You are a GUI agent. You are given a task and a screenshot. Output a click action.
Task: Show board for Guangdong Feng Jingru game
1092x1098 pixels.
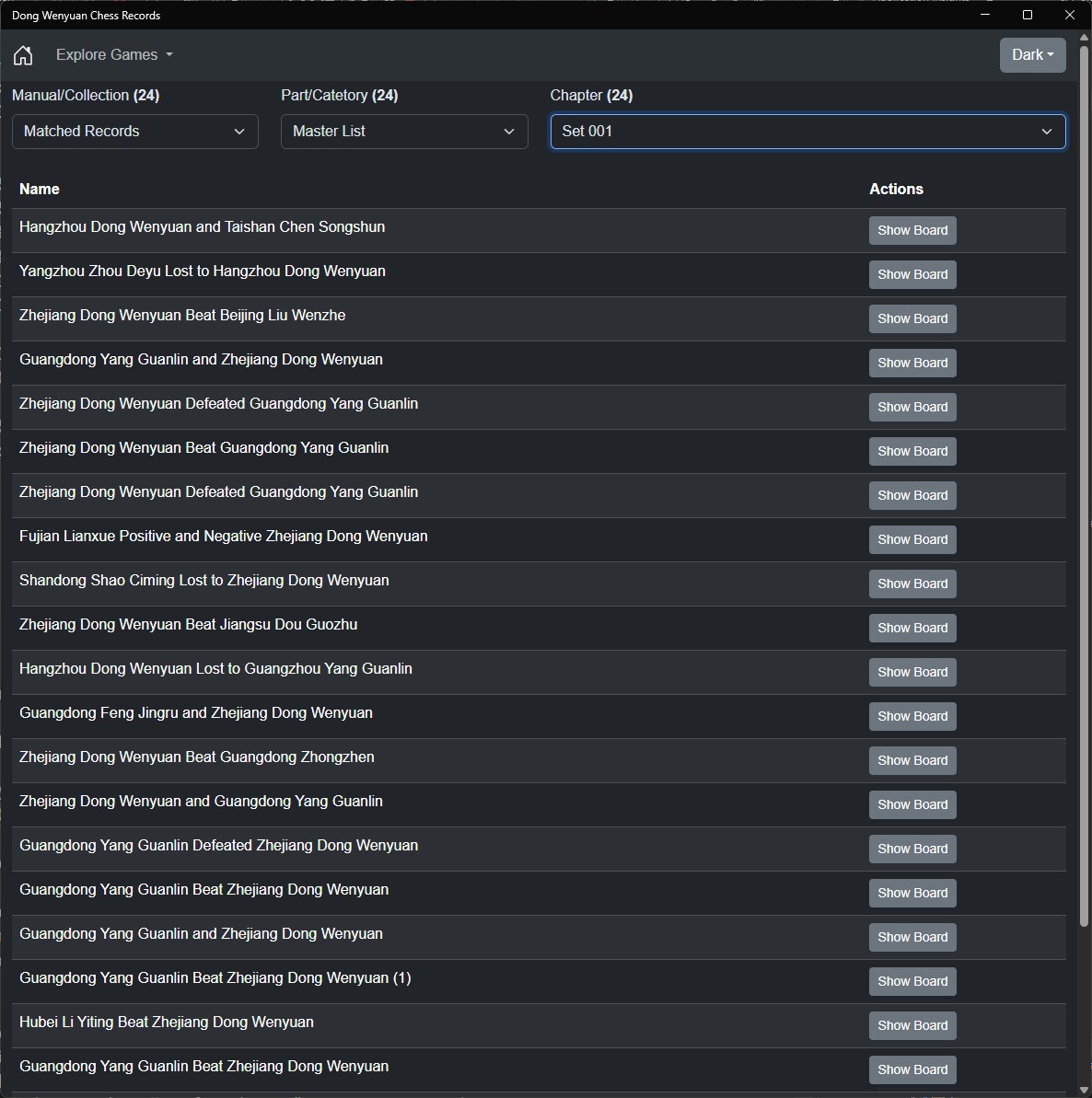[912, 716]
